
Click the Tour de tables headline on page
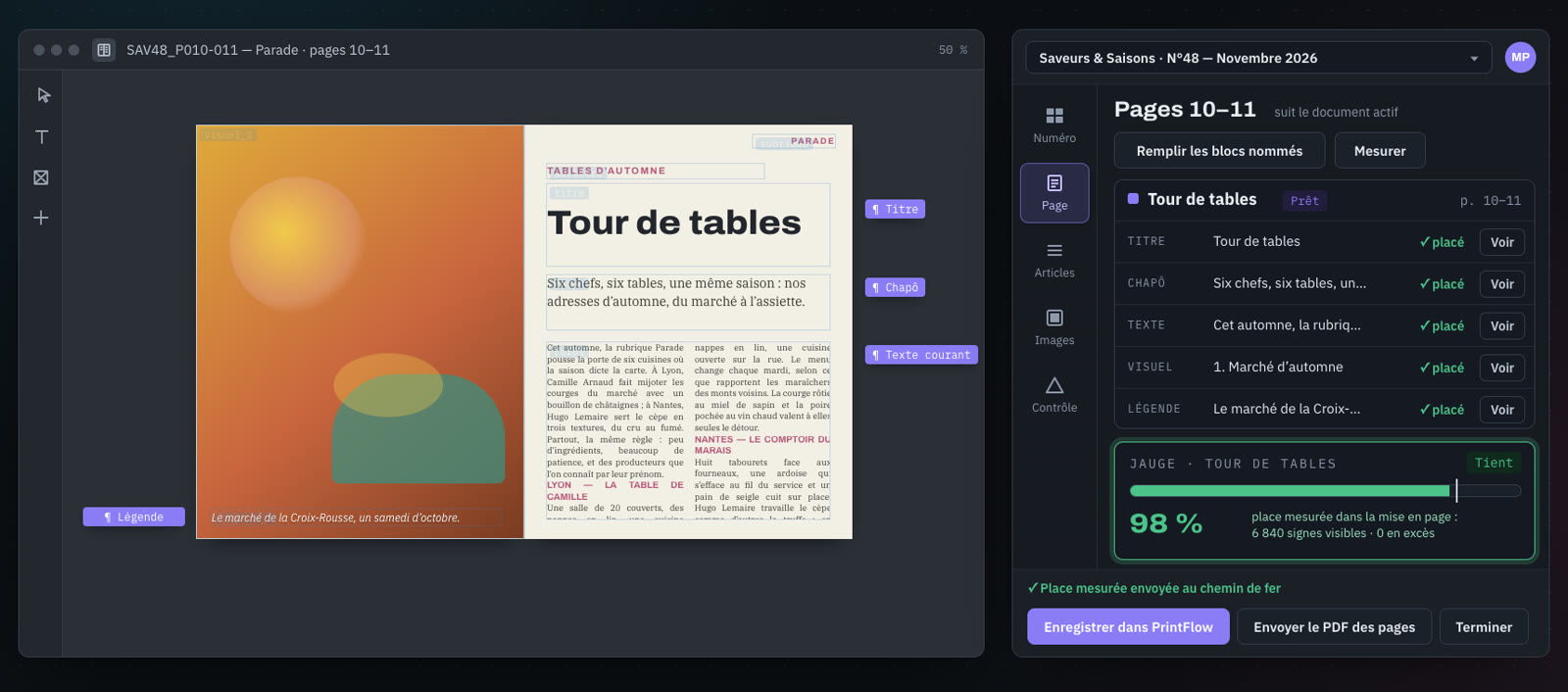click(674, 223)
